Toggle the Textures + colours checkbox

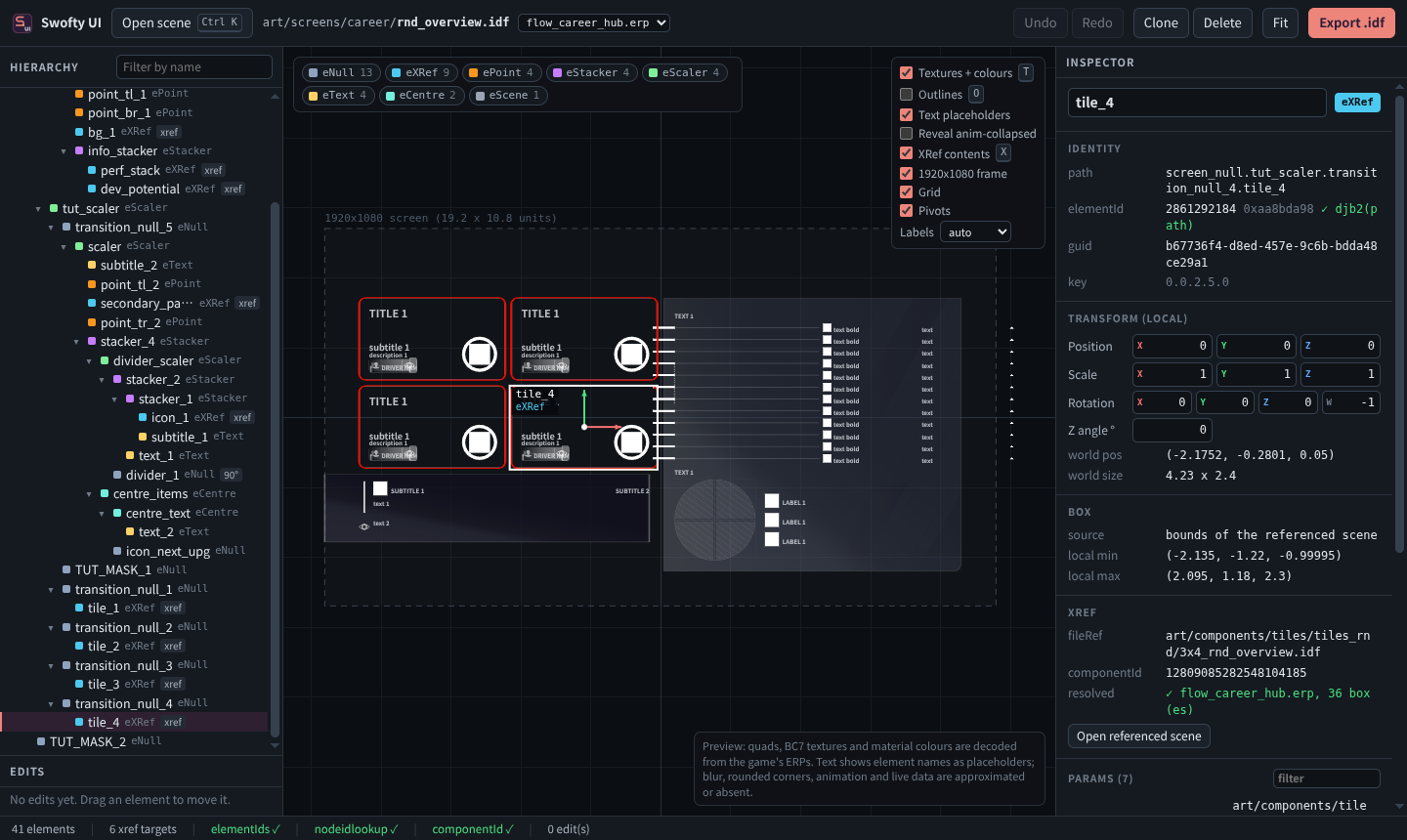click(x=907, y=72)
